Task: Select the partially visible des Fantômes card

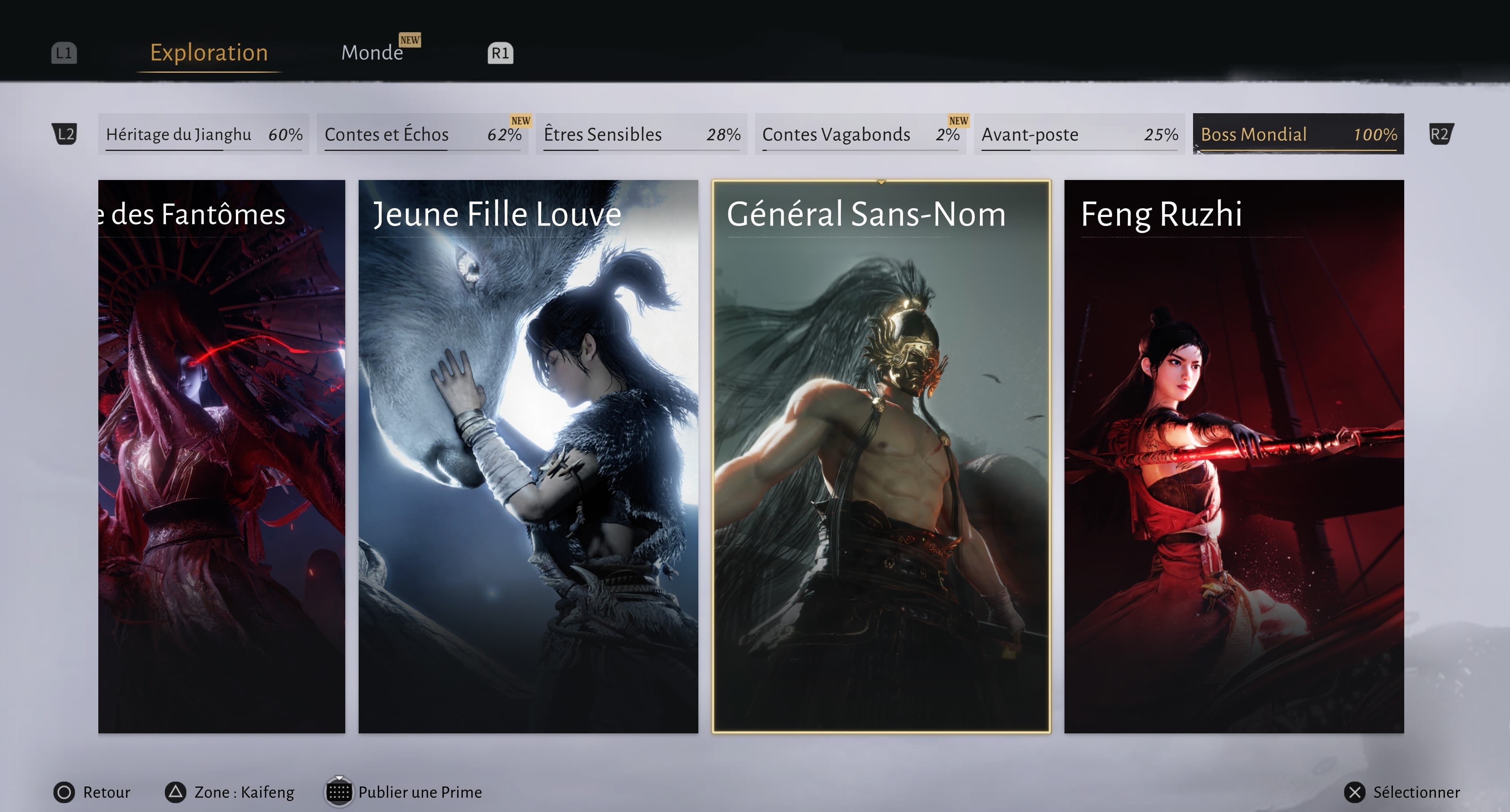Action: [221, 456]
